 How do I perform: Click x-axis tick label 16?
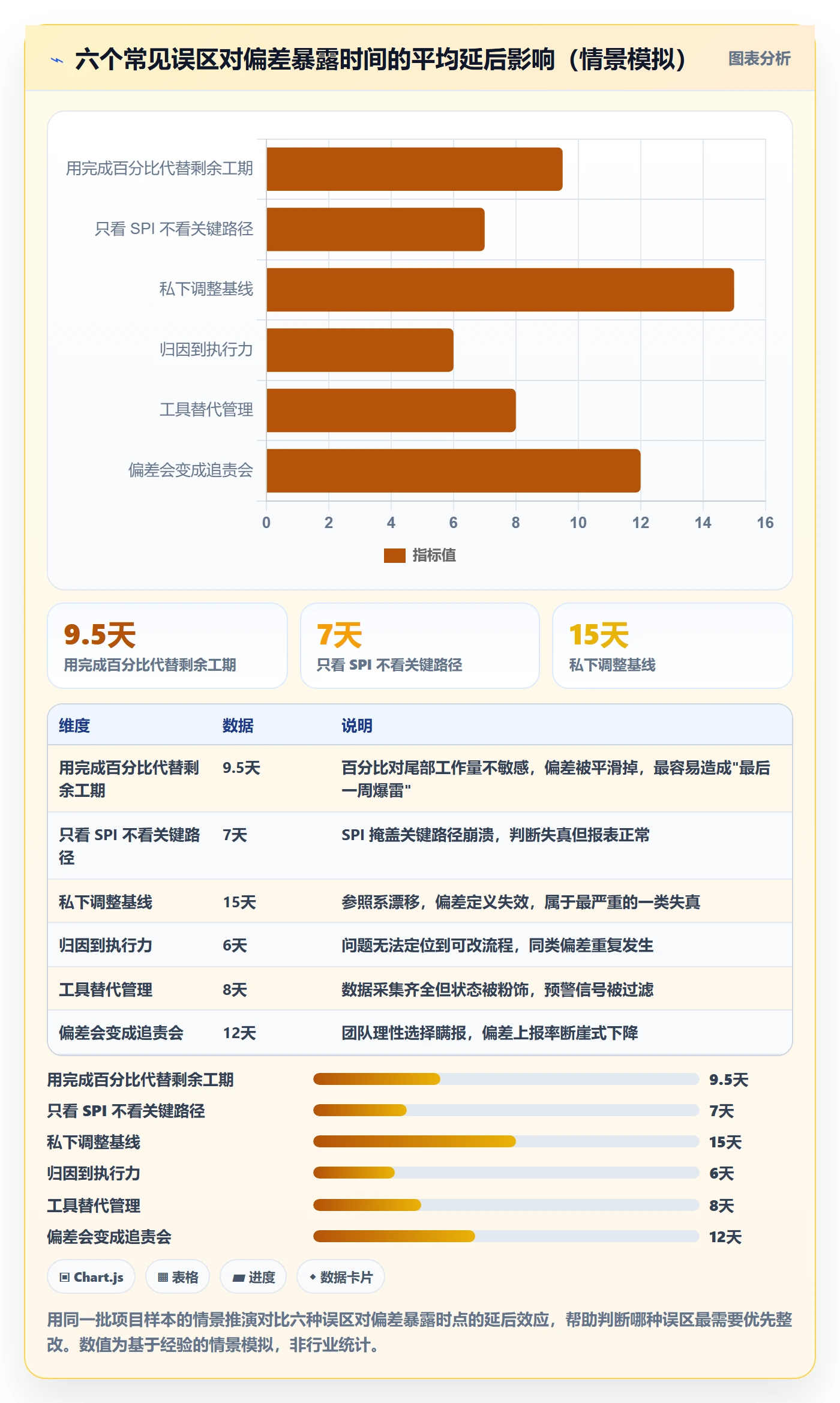765,523
